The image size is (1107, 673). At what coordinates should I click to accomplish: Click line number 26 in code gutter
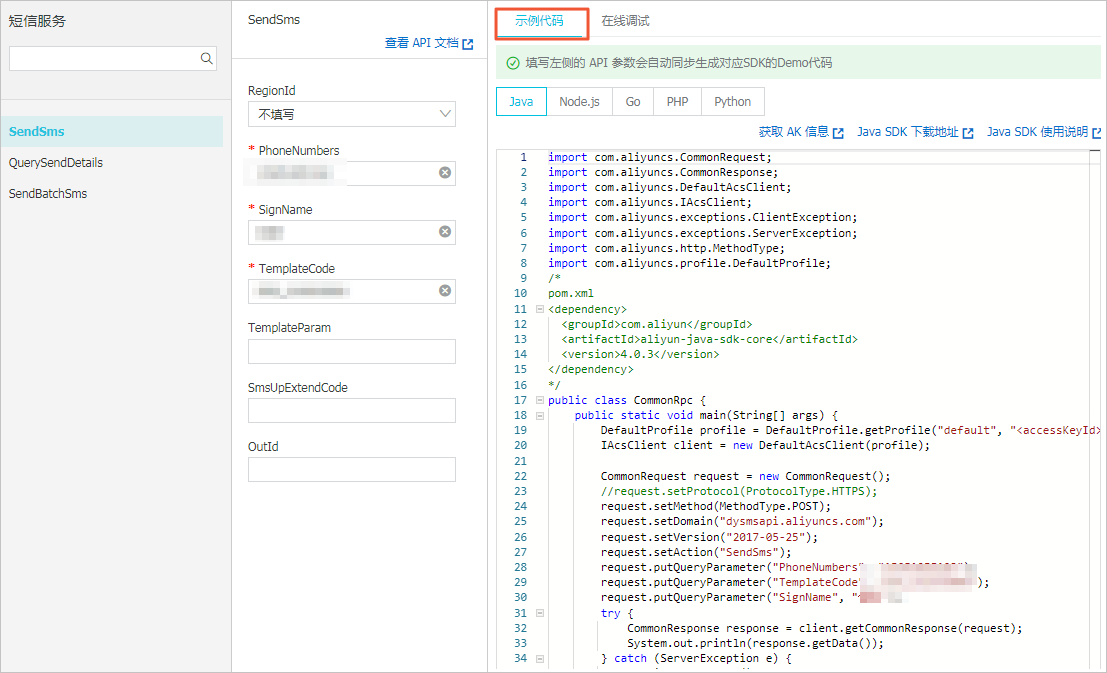pos(520,537)
